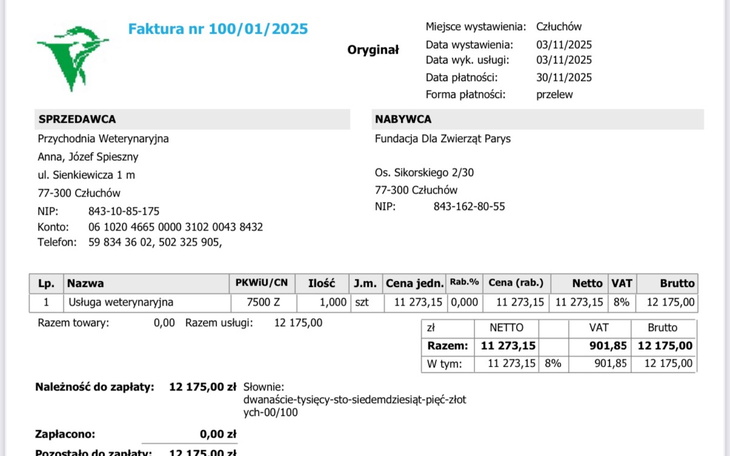Select the buyer NIP number 843-162-80-55
The image size is (730, 456).
(x=469, y=206)
